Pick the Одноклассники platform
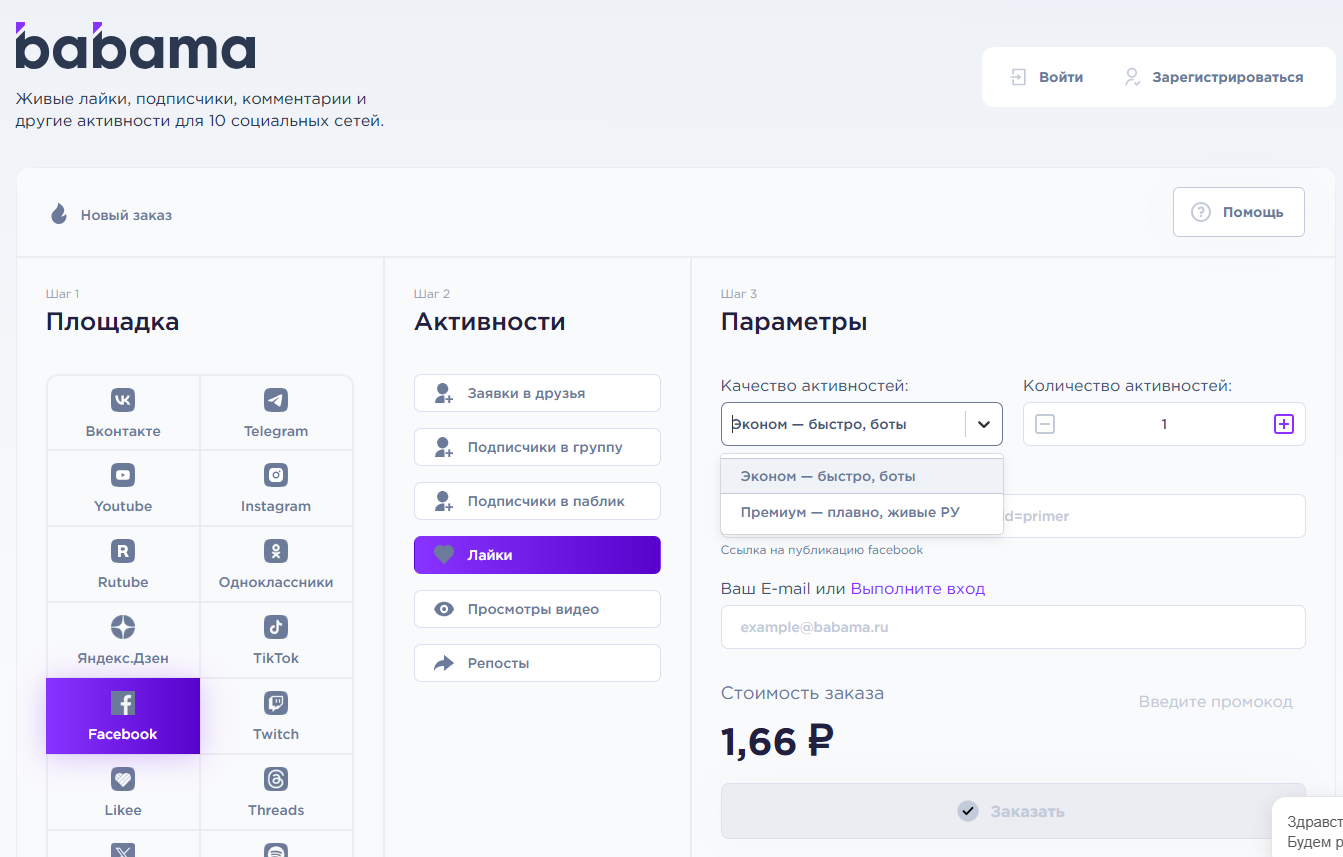 pyautogui.click(x=276, y=564)
